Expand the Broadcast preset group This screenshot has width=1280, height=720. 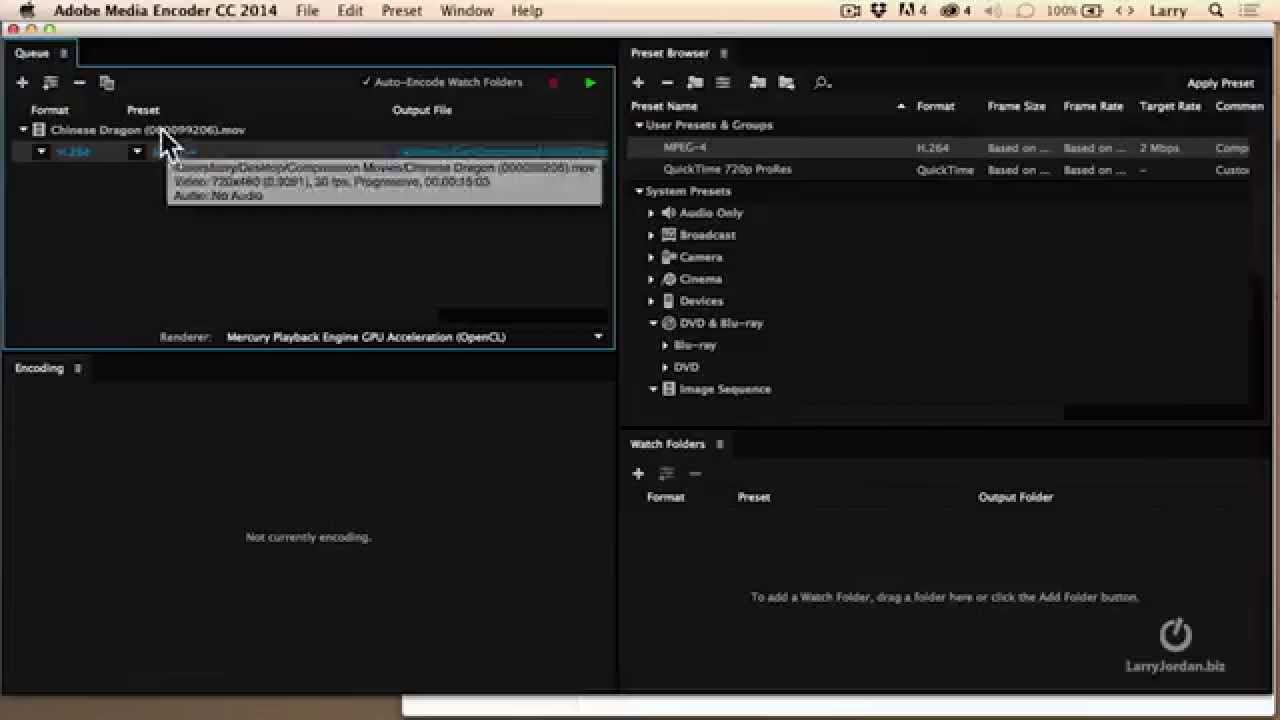651,235
